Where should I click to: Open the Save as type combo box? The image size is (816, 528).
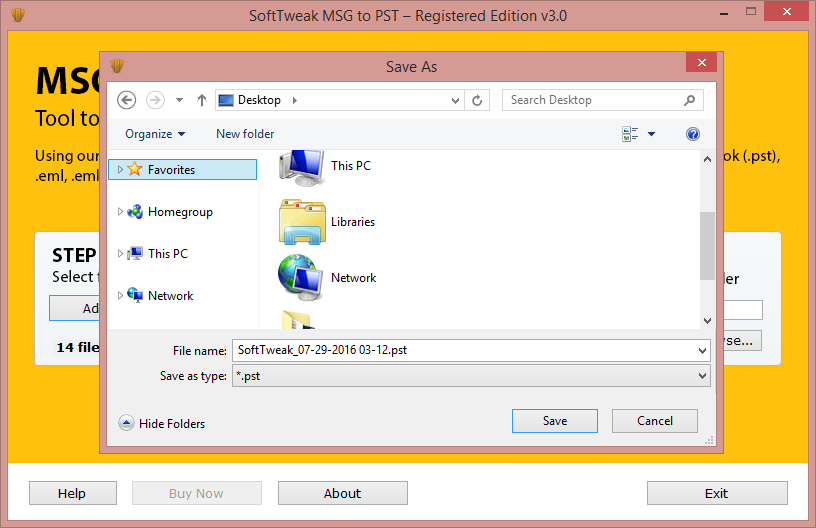tap(471, 376)
